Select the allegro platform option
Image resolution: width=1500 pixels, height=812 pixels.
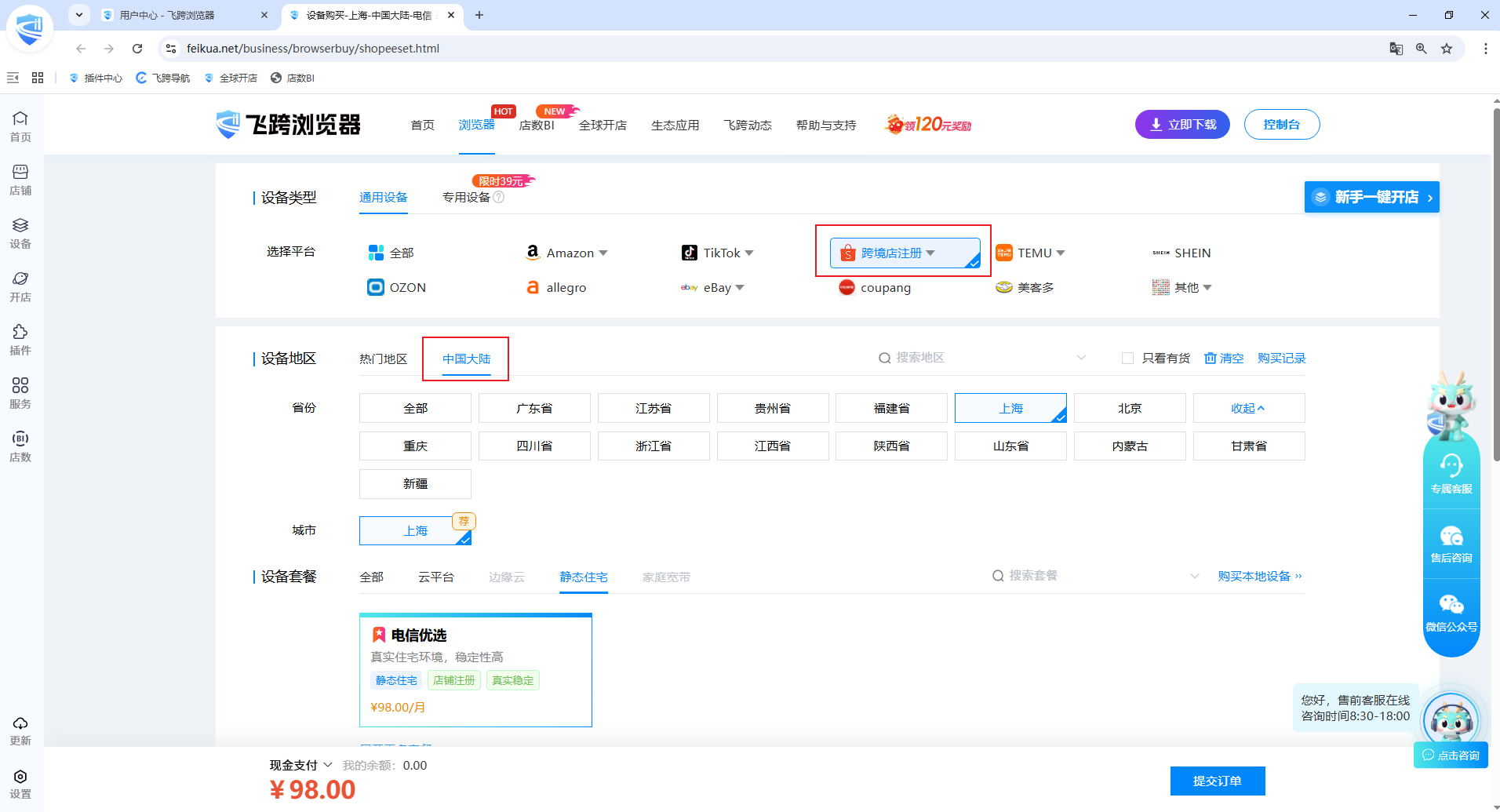[555, 287]
